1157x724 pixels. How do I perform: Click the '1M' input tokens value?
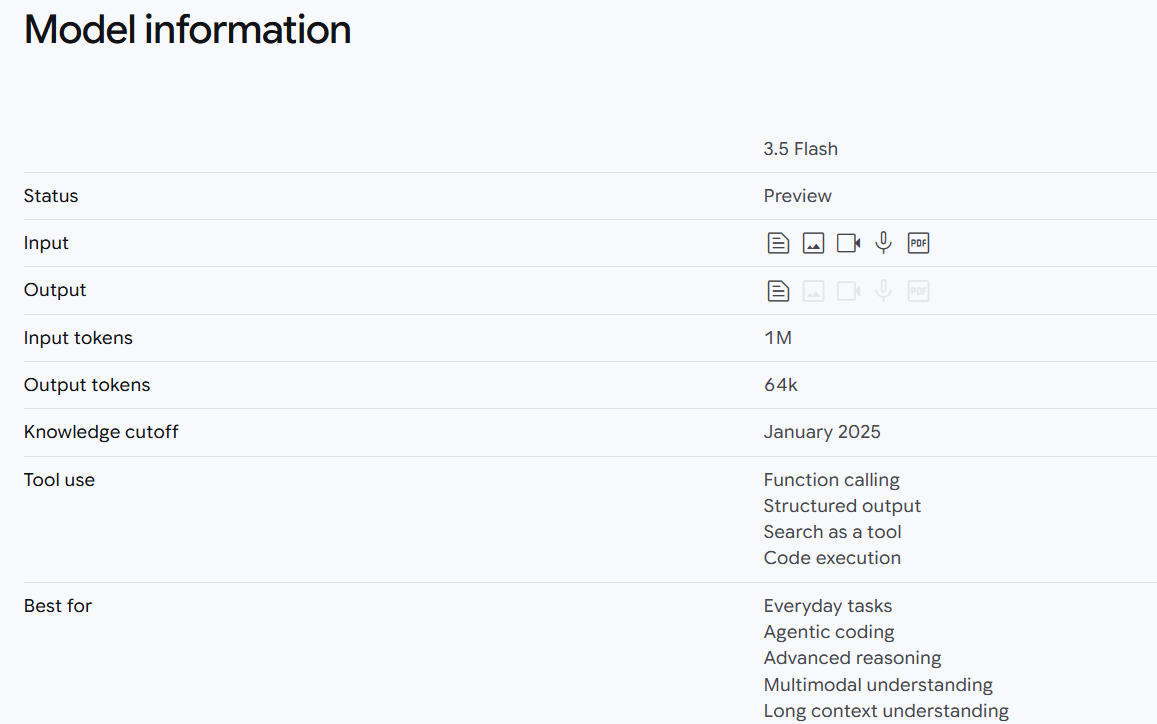point(778,338)
